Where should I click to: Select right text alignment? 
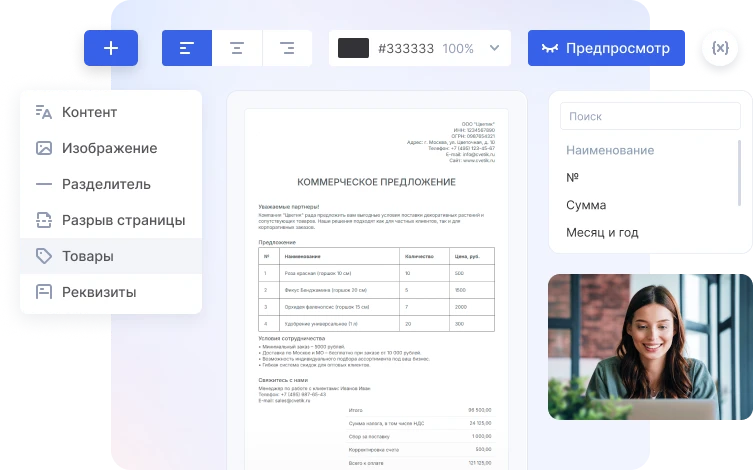[287, 48]
